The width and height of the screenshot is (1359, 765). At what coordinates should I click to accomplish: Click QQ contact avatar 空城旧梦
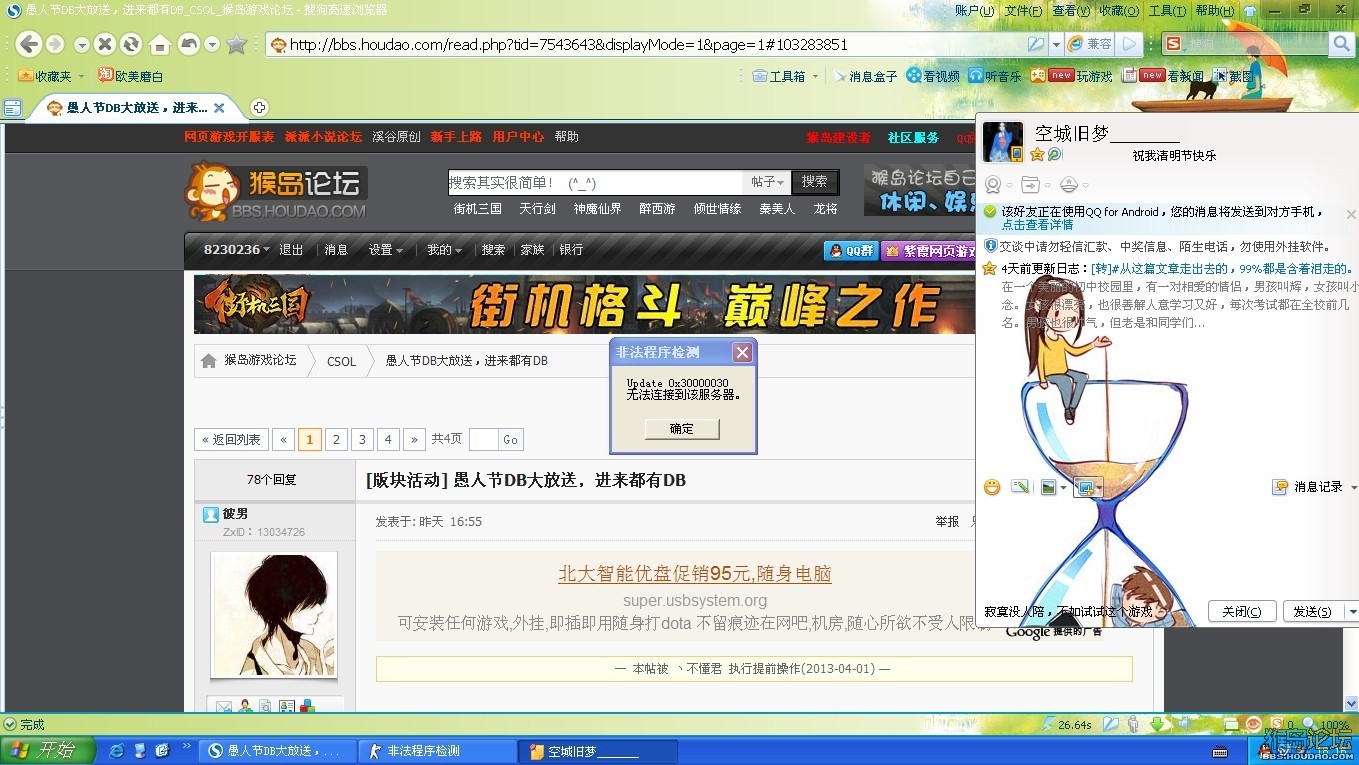[1003, 141]
